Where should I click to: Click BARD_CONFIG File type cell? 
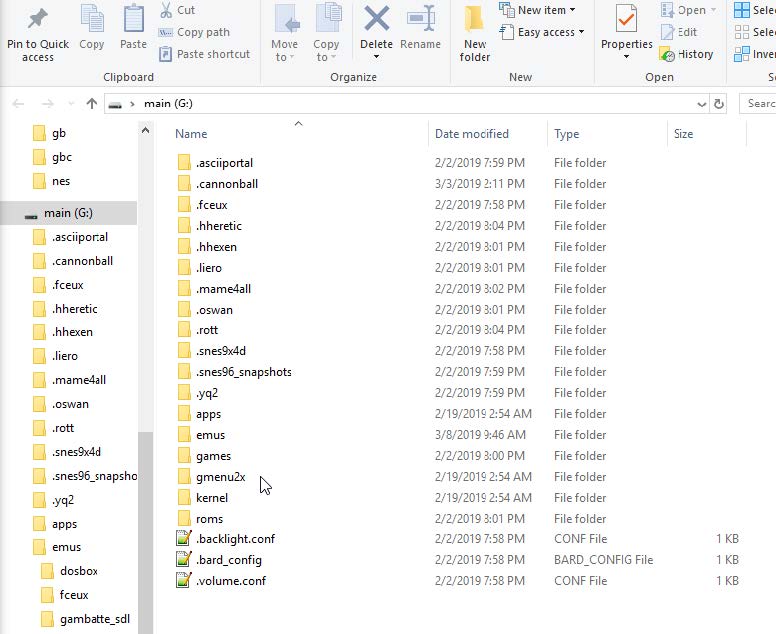[x=603, y=560]
